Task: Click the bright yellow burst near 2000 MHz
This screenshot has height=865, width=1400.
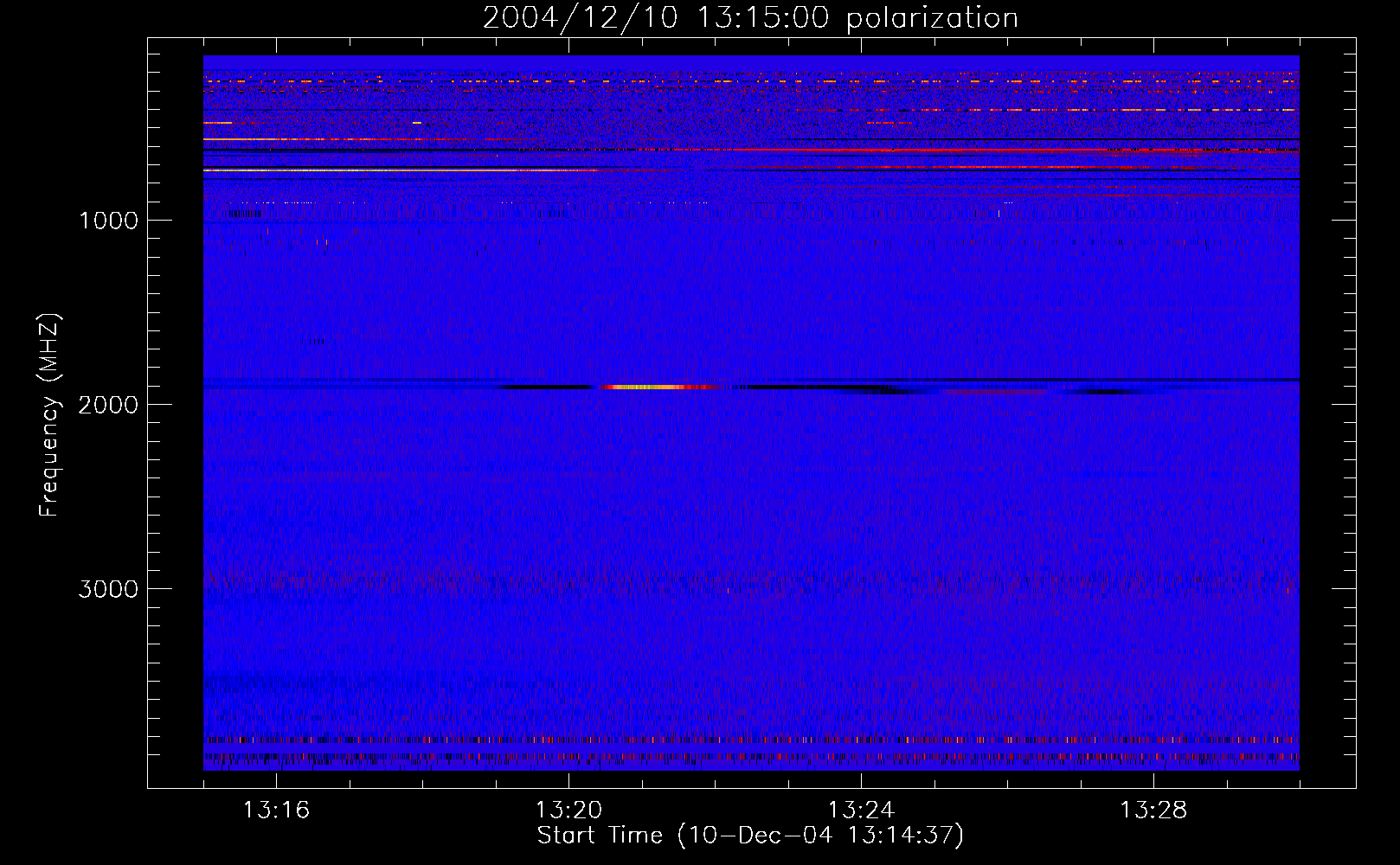Action: pyautogui.click(x=647, y=387)
